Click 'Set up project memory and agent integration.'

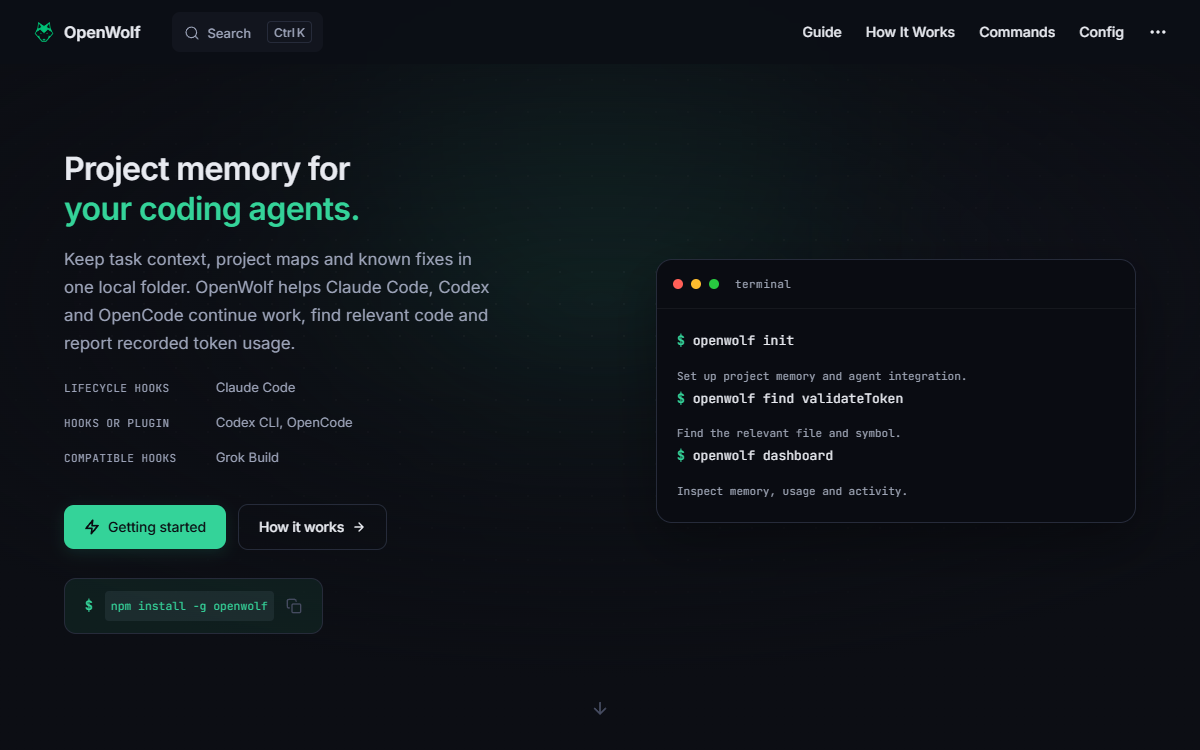[822, 377]
